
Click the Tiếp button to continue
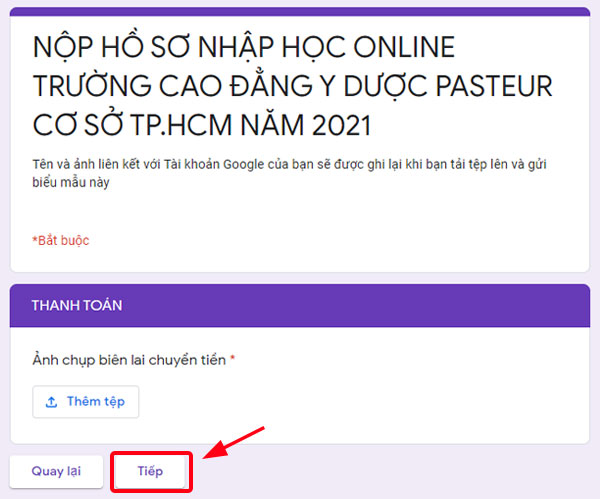(x=150, y=471)
